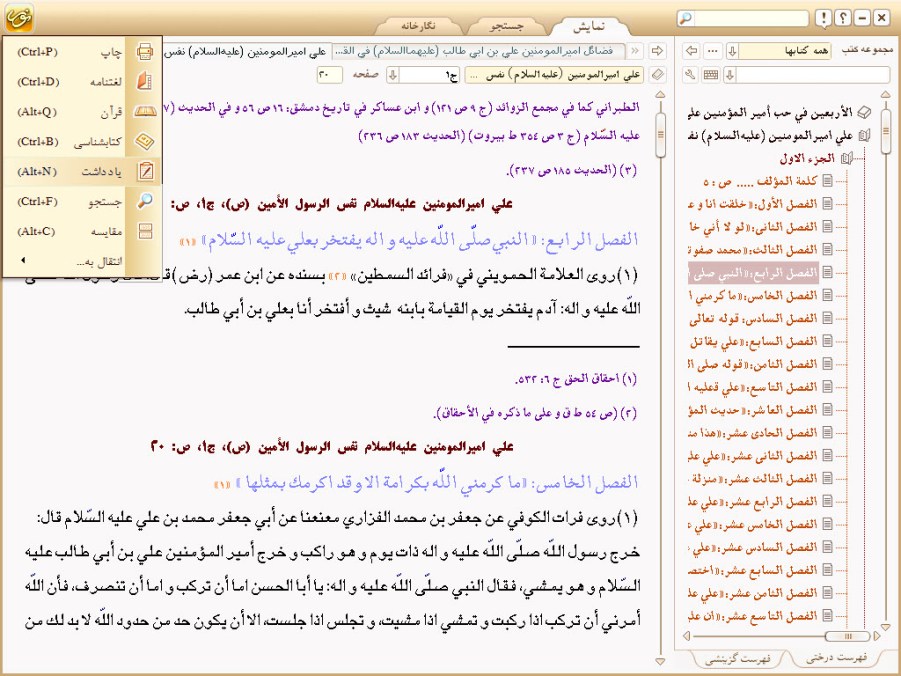Choose چاپ (Ctrl+P) print entry
The width and height of the screenshot is (901, 676).
[82, 52]
